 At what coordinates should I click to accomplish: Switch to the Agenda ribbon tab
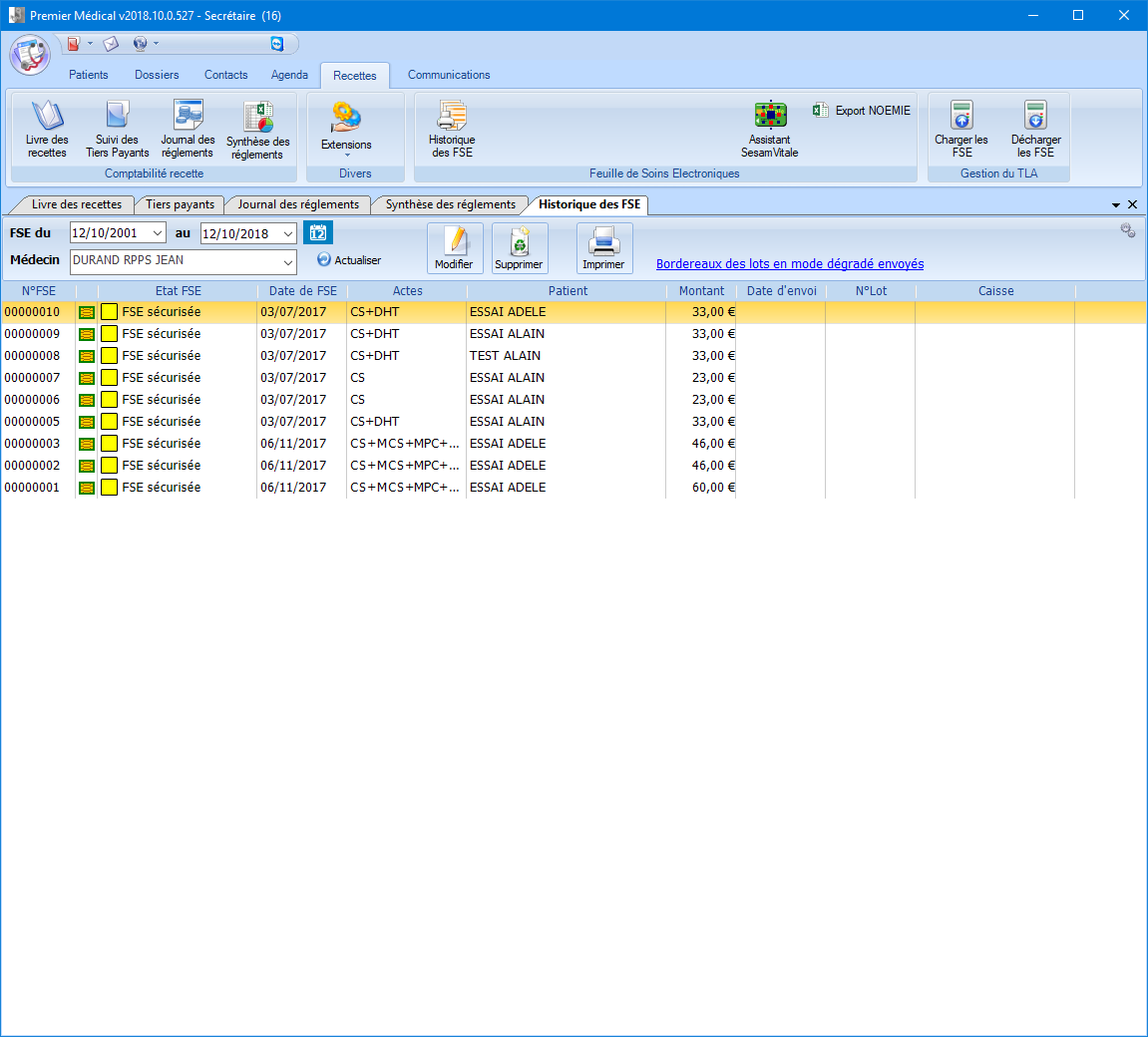[x=289, y=75]
